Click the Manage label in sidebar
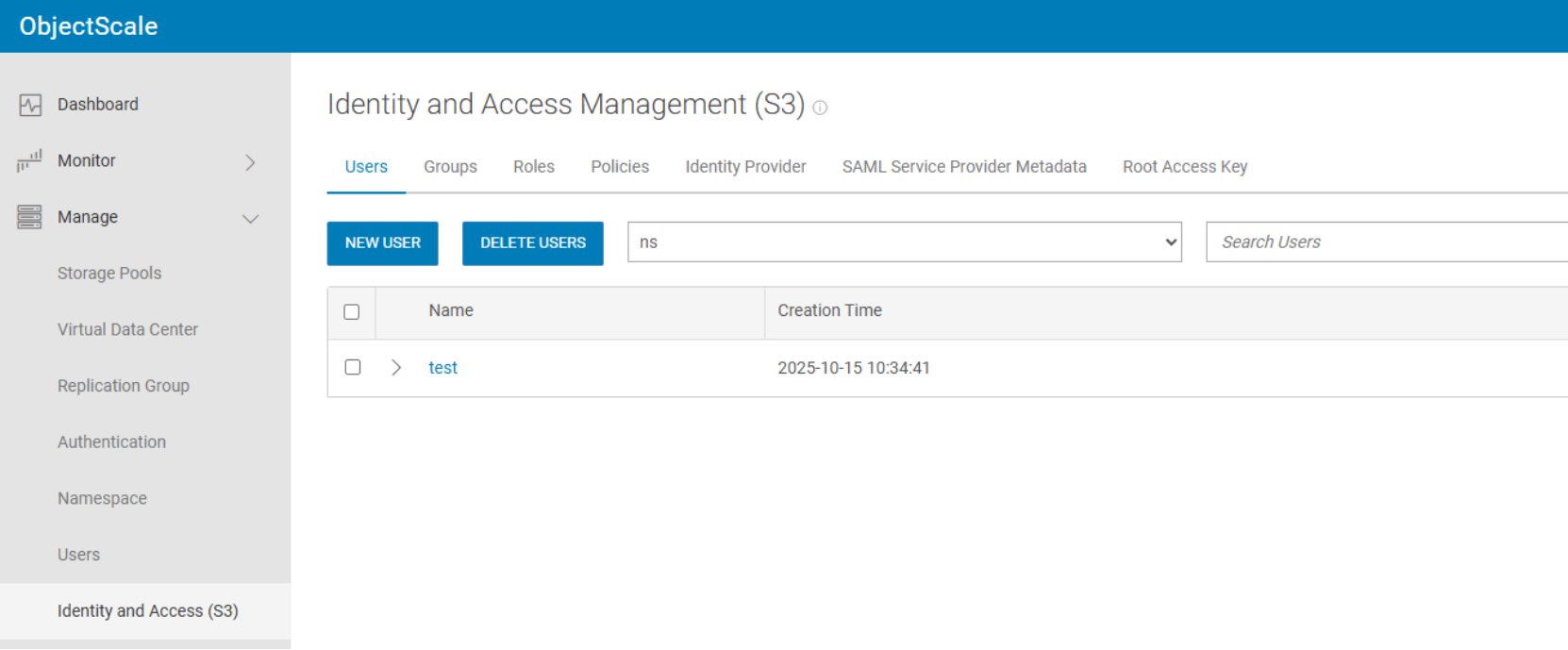 [x=88, y=217]
